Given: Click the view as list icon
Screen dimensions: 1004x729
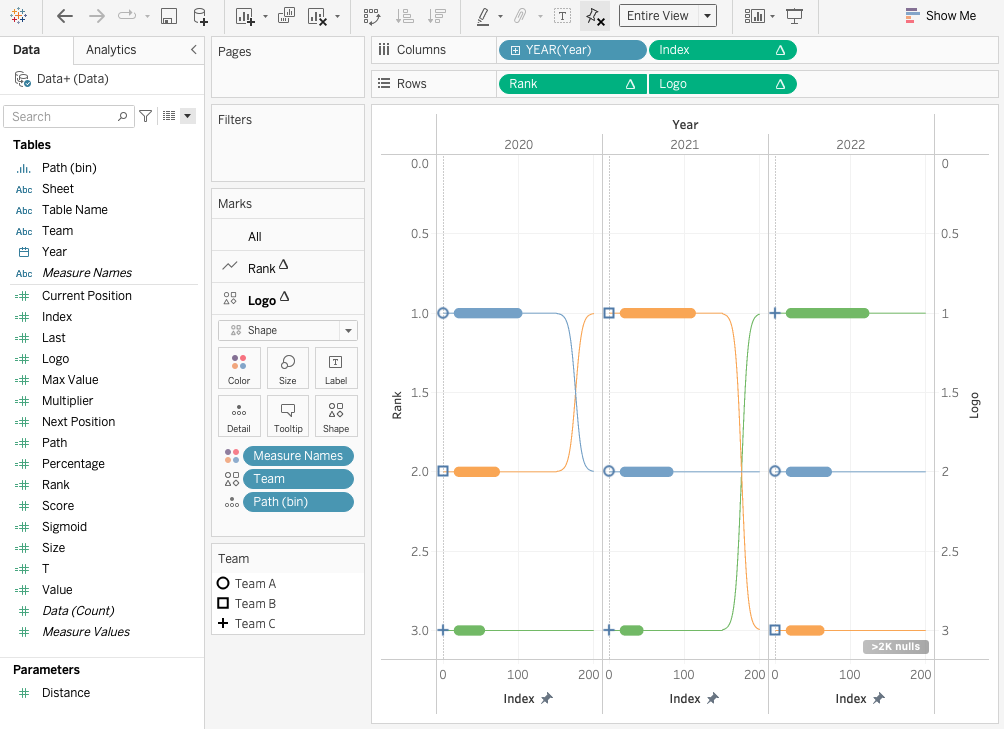Looking at the screenshot, I should [x=169, y=116].
